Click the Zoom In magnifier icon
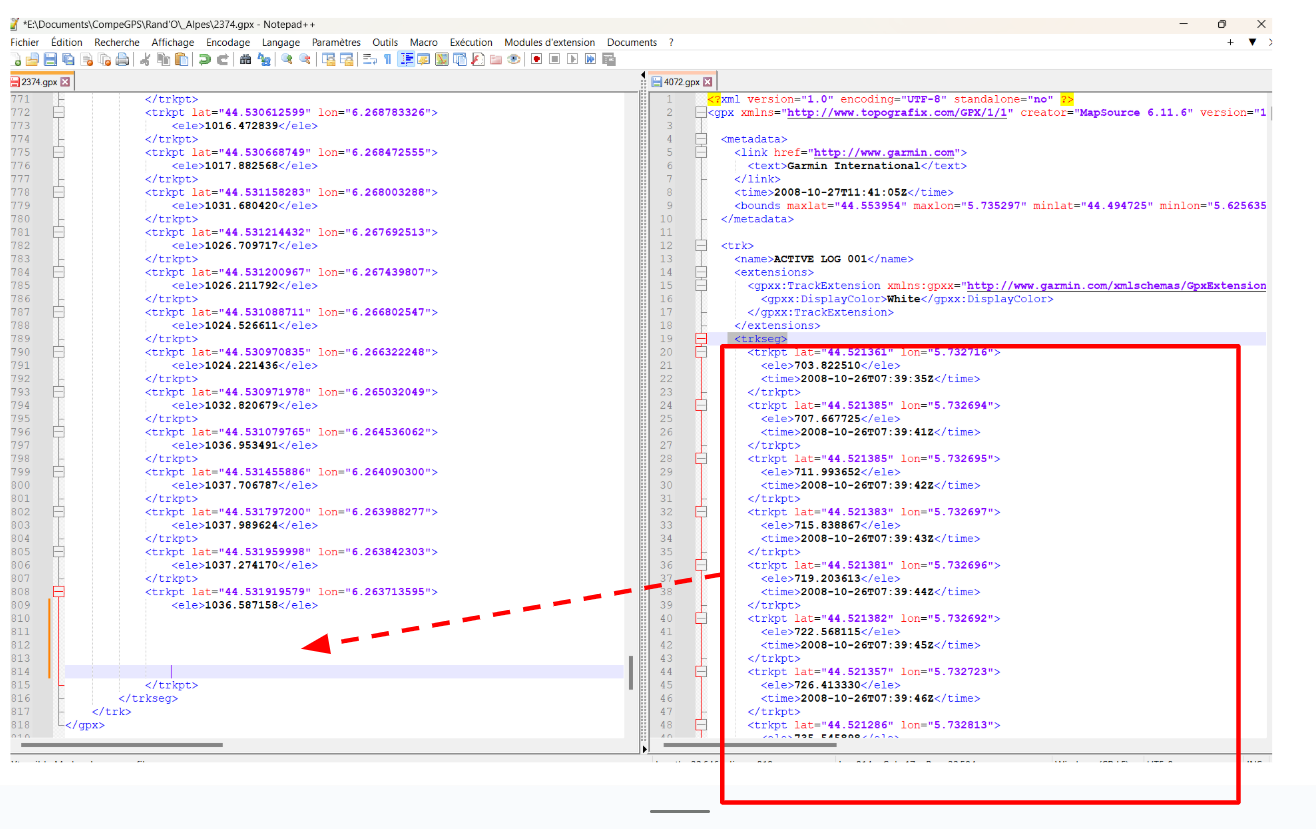The height and width of the screenshot is (829, 1316). pyautogui.click(x=286, y=59)
